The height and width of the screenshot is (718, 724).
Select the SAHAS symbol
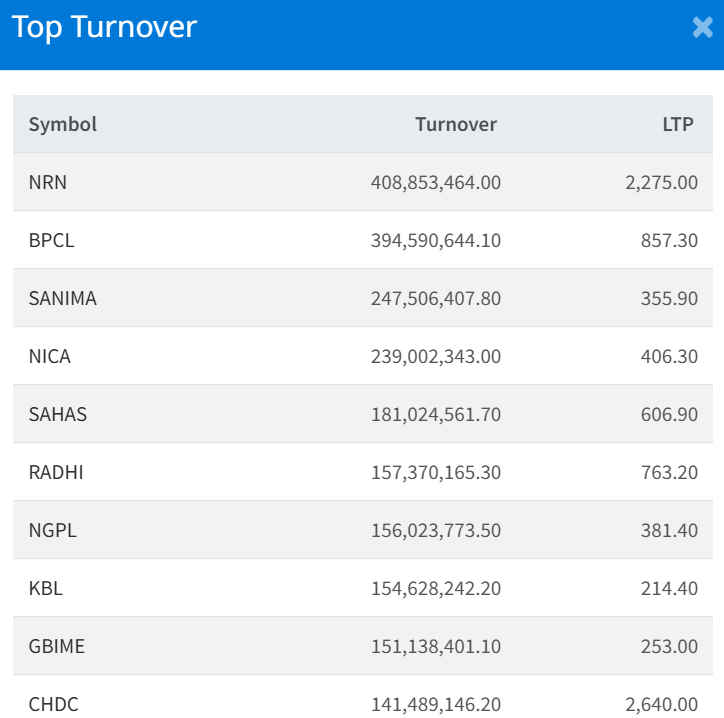(58, 414)
